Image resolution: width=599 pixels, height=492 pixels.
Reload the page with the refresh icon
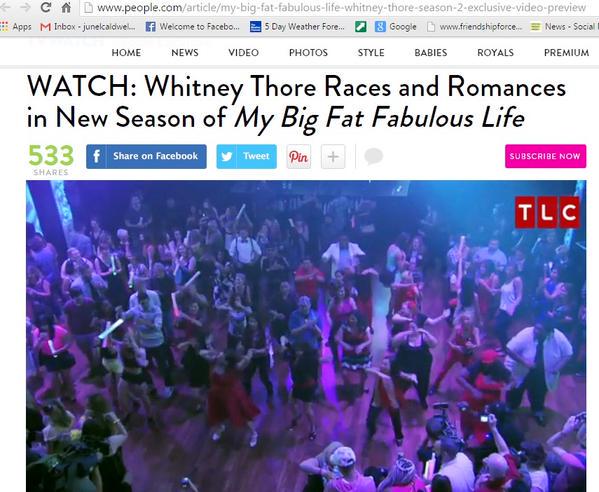click(46, 7)
